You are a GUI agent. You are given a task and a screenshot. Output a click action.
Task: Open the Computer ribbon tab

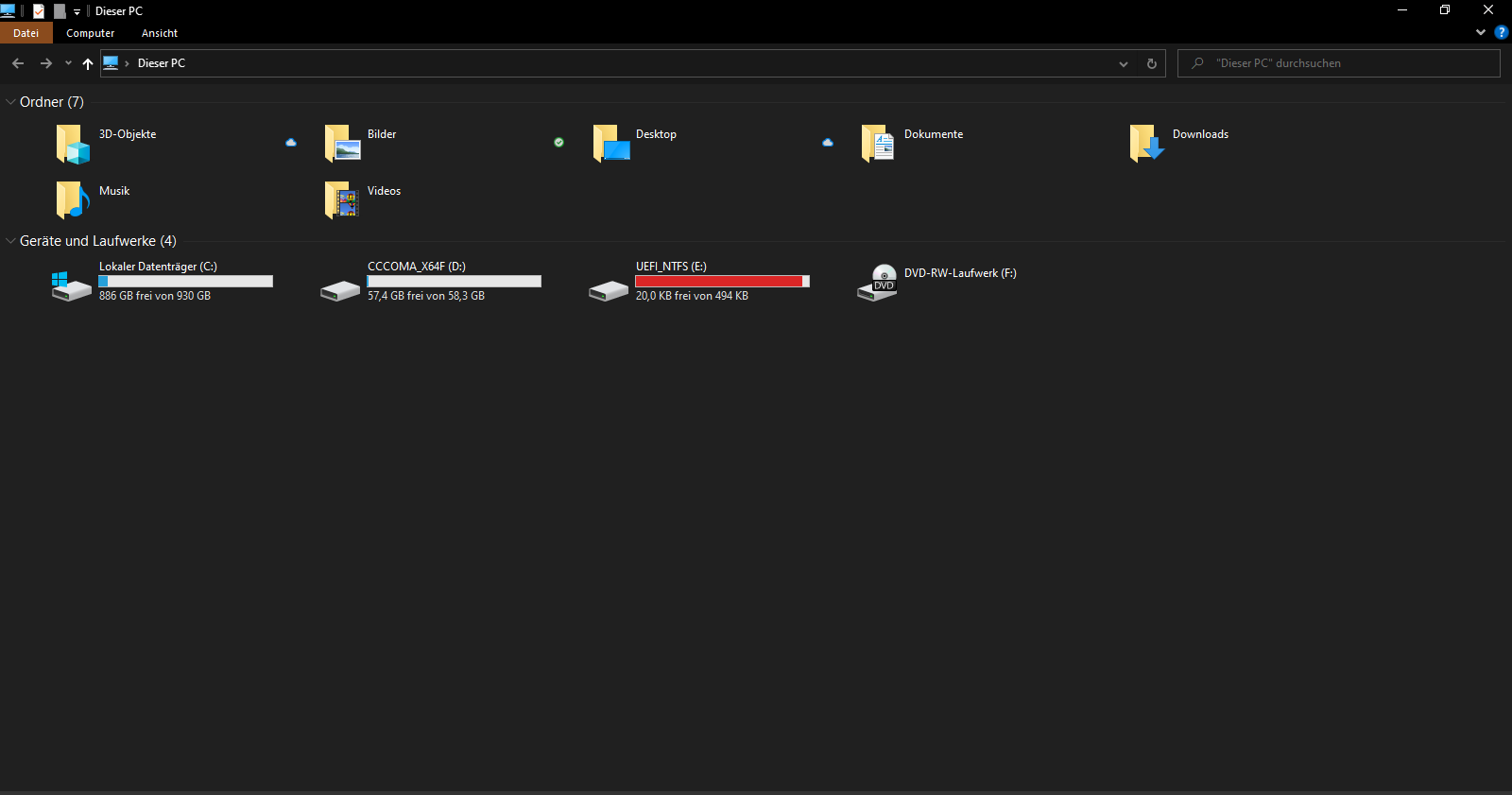[x=90, y=33]
